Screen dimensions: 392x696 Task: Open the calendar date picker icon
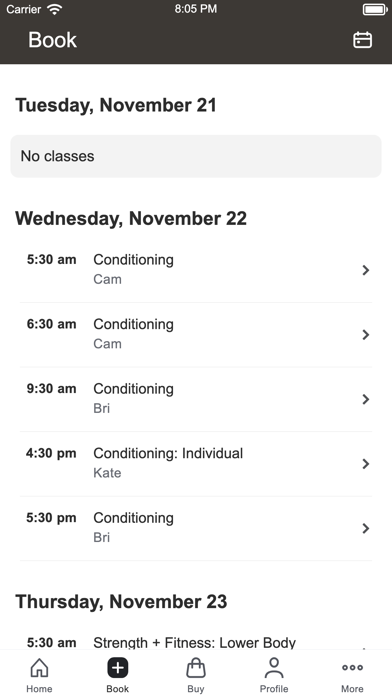click(x=362, y=40)
